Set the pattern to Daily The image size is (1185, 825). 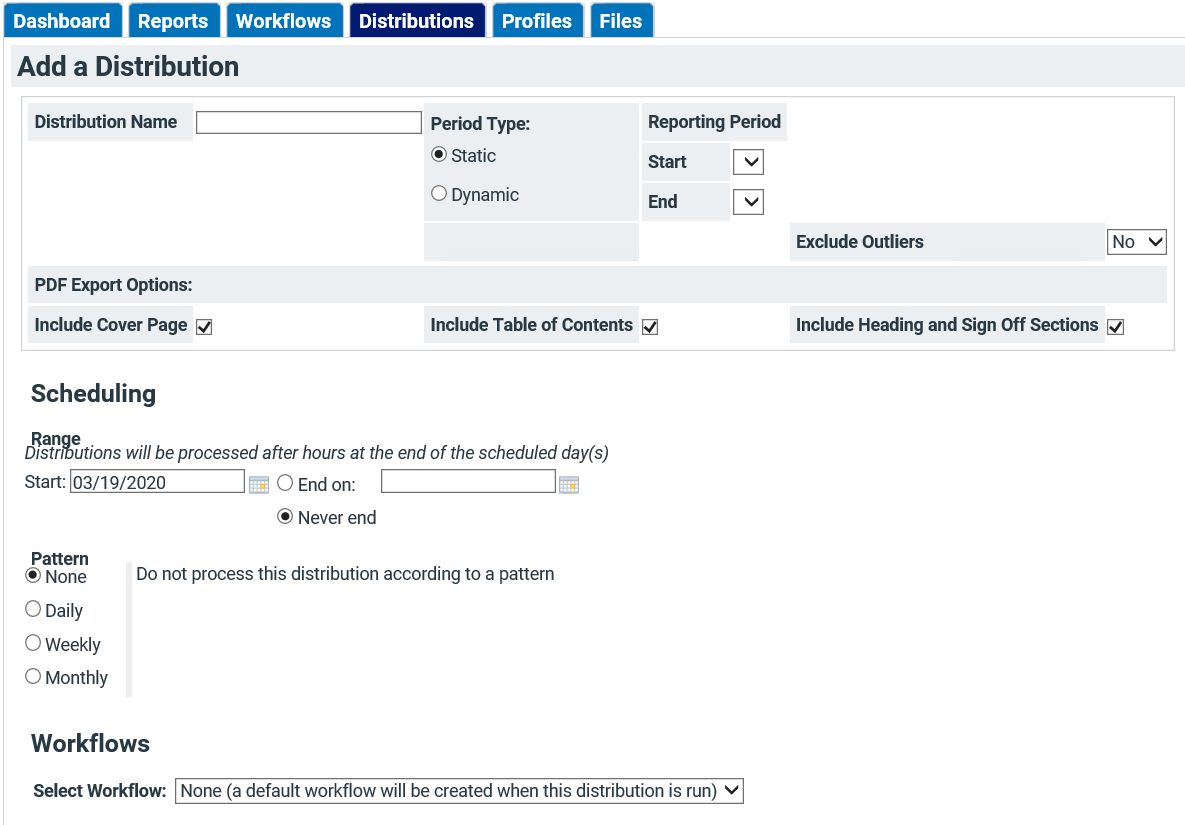pyautogui.click(x=32, y=609)
